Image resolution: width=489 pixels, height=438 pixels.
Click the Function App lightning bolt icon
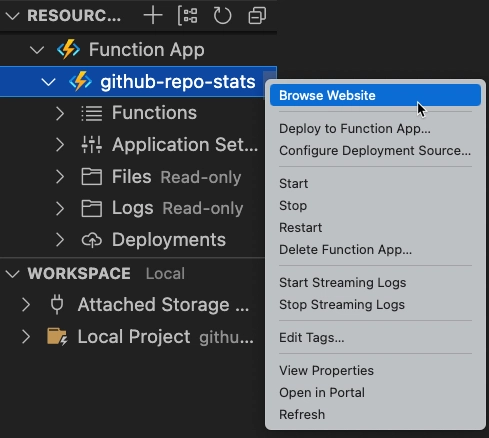tap(68, 50)
